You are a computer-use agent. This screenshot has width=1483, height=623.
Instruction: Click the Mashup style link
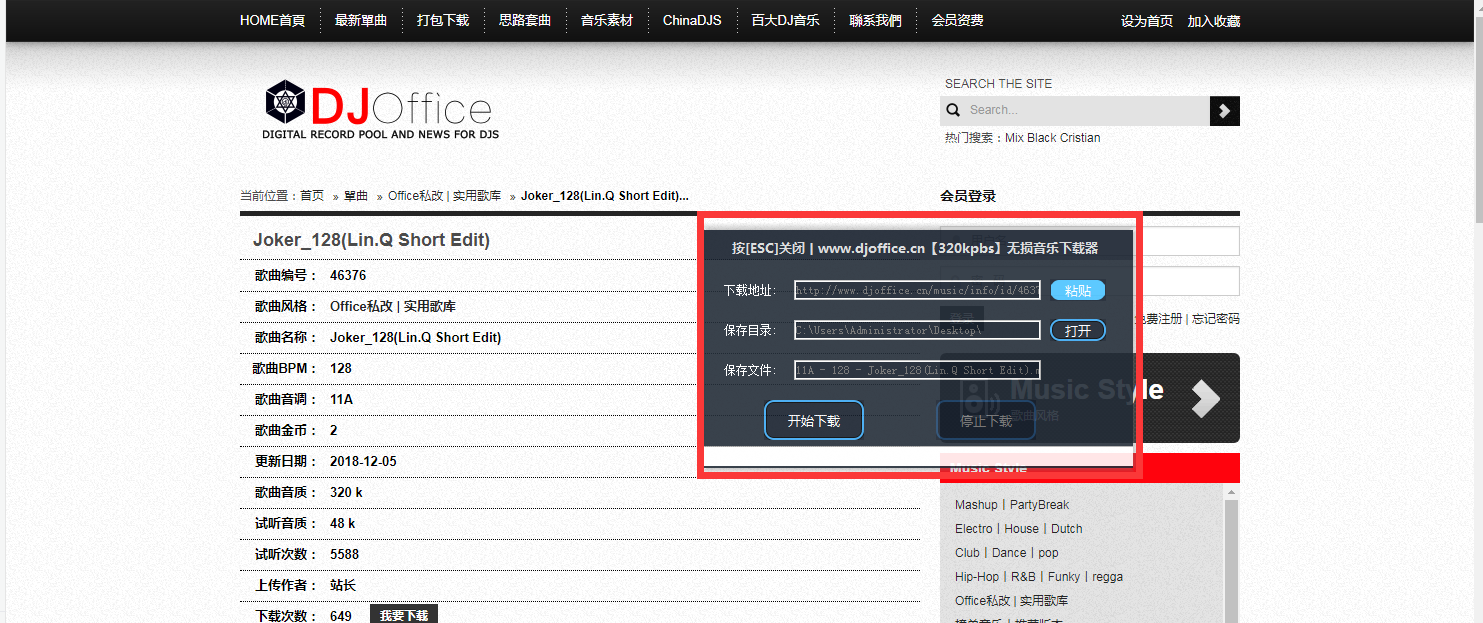click(x=976, y=505)
